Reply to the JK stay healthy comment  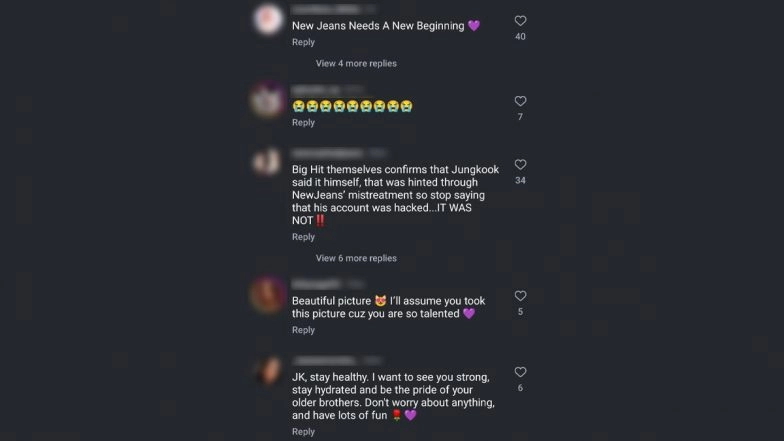(x=304, y=432)
